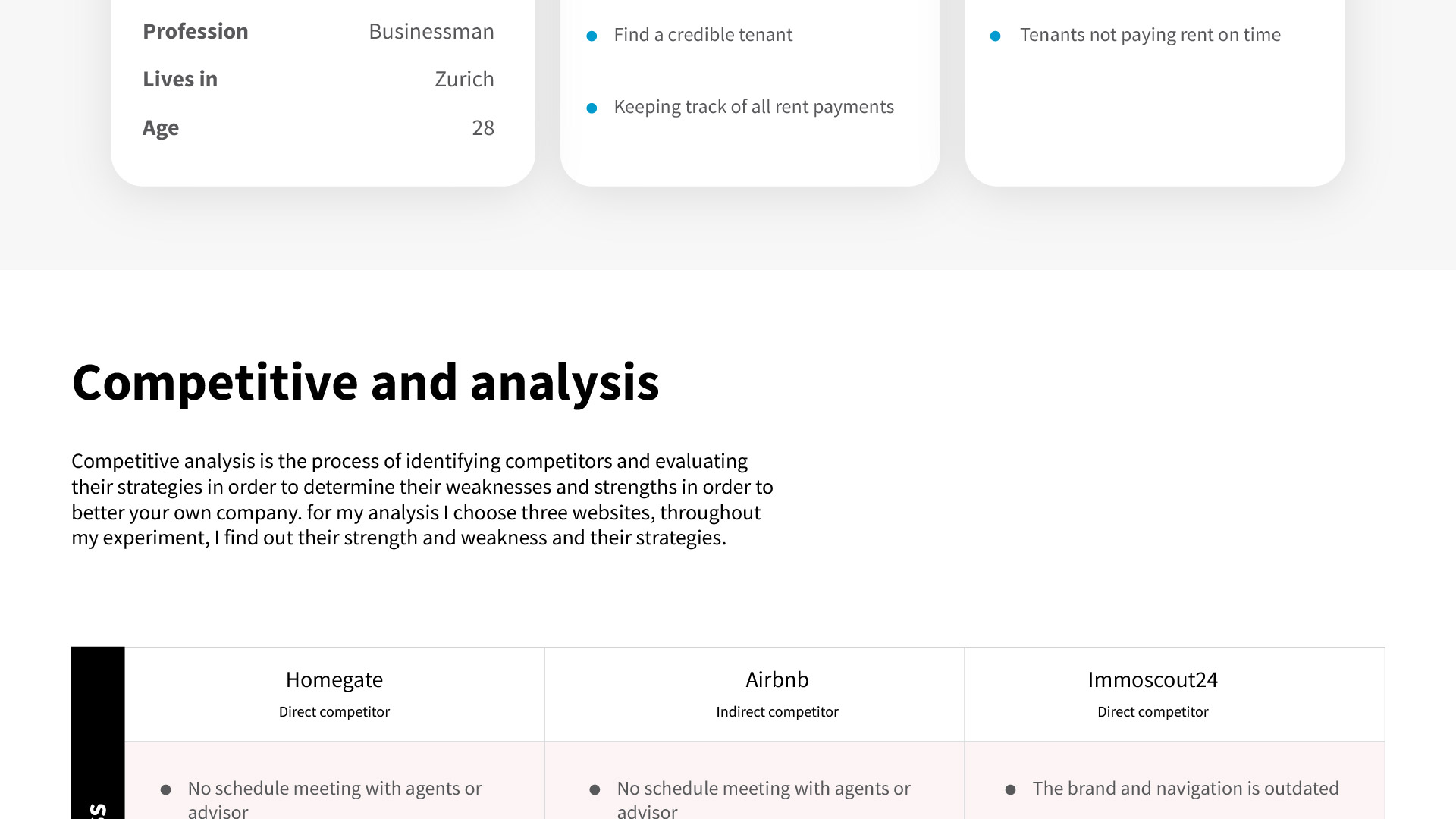The image size is (1456, 819).
Task: Click the Profession label in persona card
Action: [195, 31]
